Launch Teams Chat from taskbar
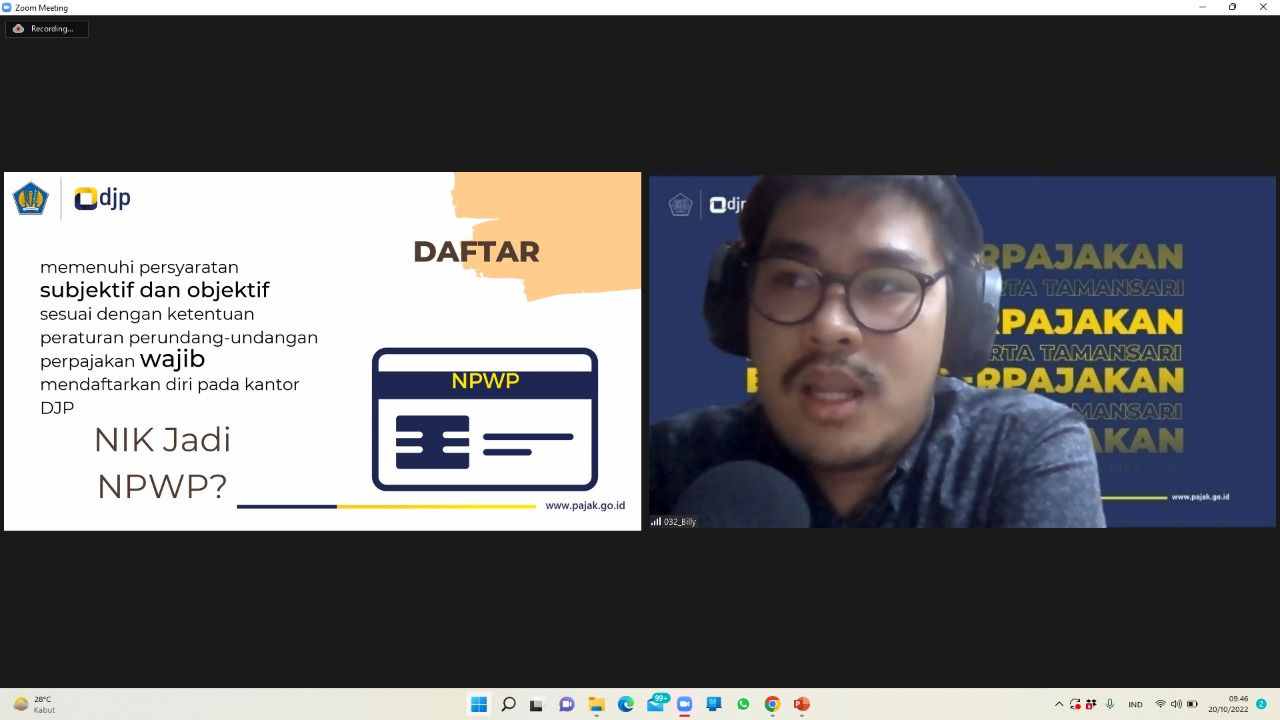Image resolution: width=1280 pixels, height=720 pixels. (x=567, y=704)
